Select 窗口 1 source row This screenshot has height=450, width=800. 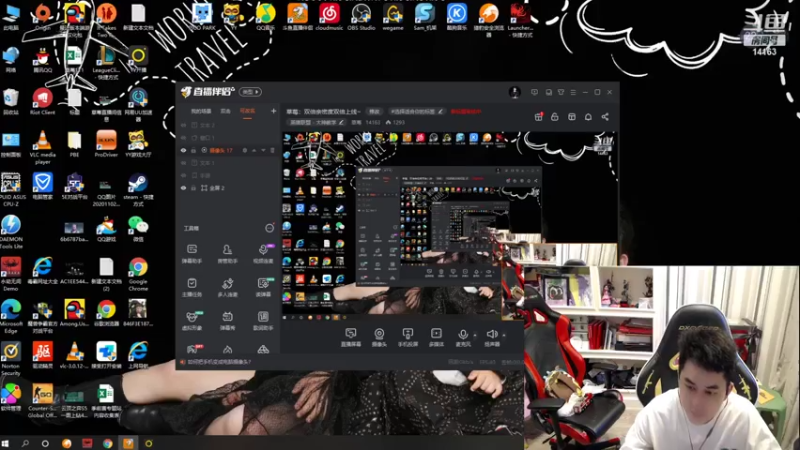tap(228, 138)
